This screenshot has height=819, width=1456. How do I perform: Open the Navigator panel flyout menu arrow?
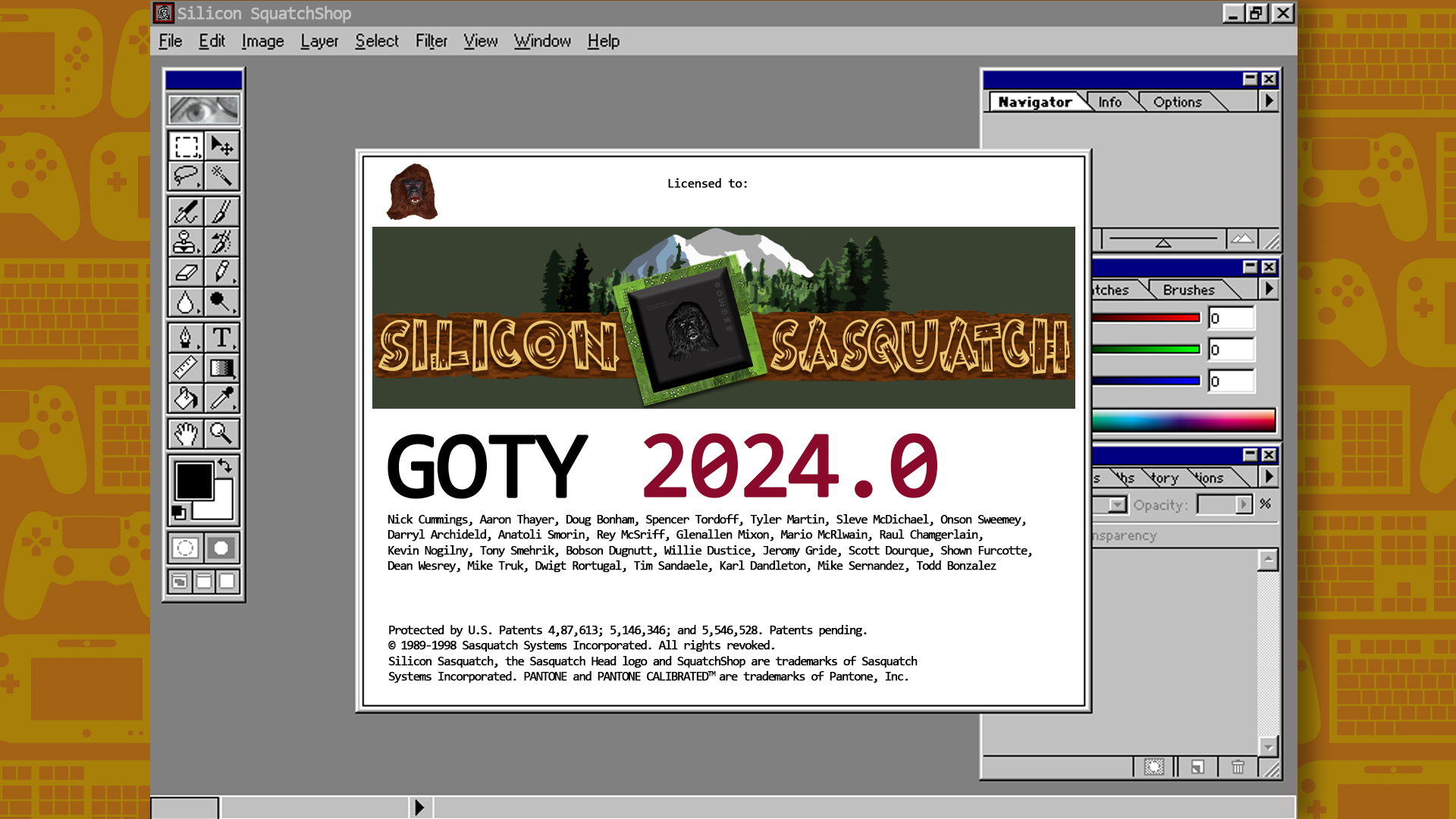tap(1269, 102)
